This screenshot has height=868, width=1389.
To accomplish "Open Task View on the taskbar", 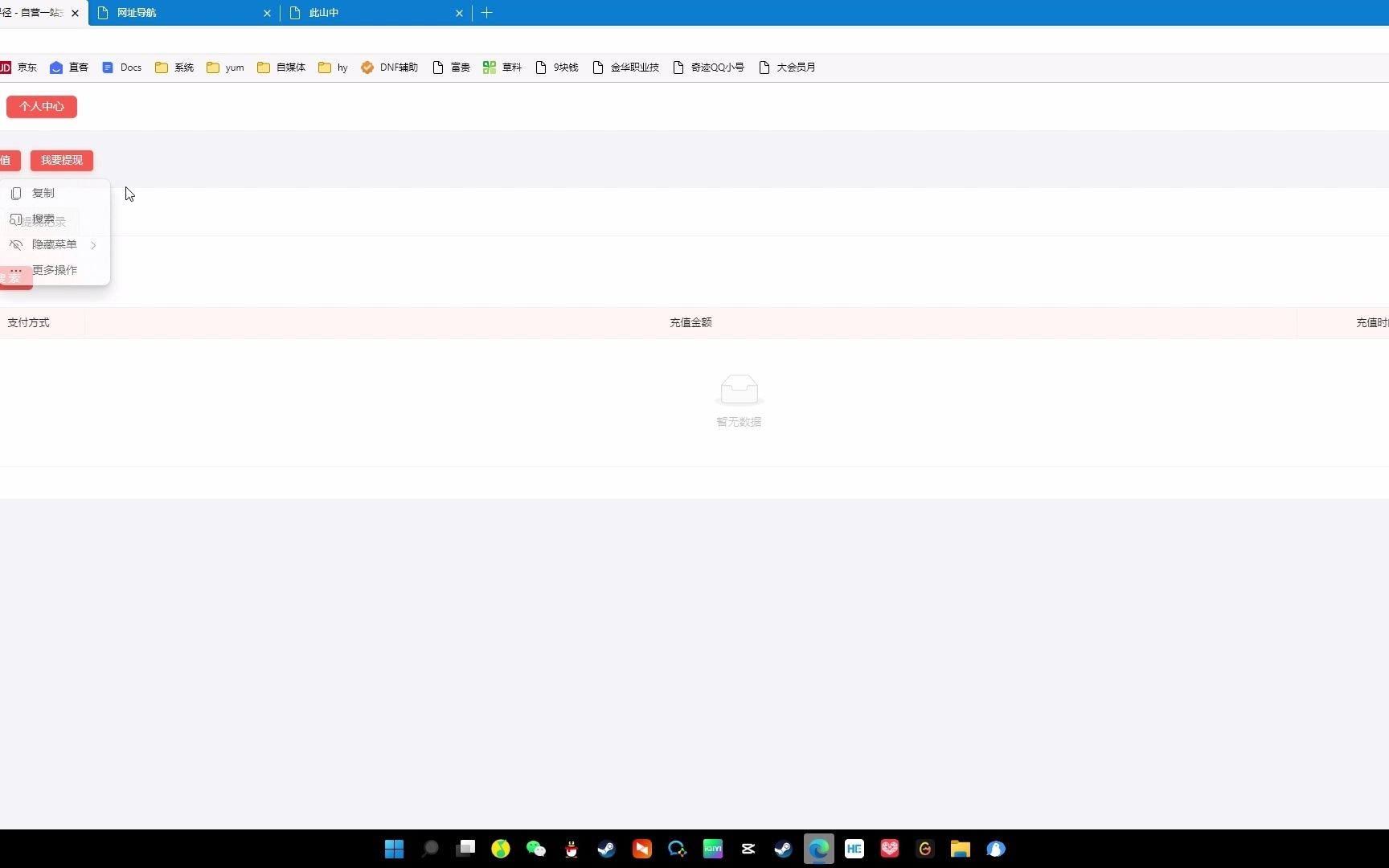I will click(x=465, y=849).
